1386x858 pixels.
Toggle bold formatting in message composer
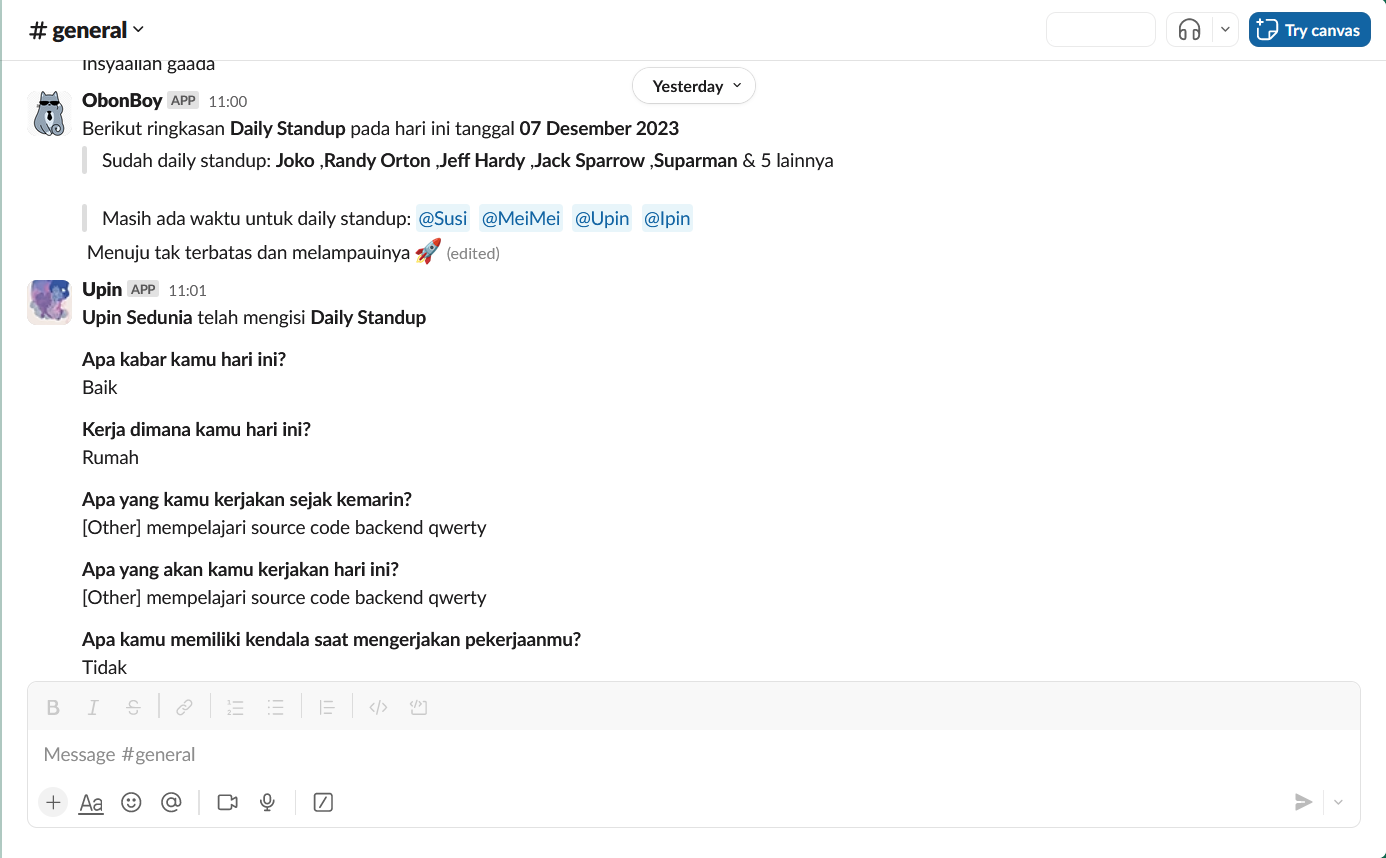pyautogui.click(x=53, y=708)
